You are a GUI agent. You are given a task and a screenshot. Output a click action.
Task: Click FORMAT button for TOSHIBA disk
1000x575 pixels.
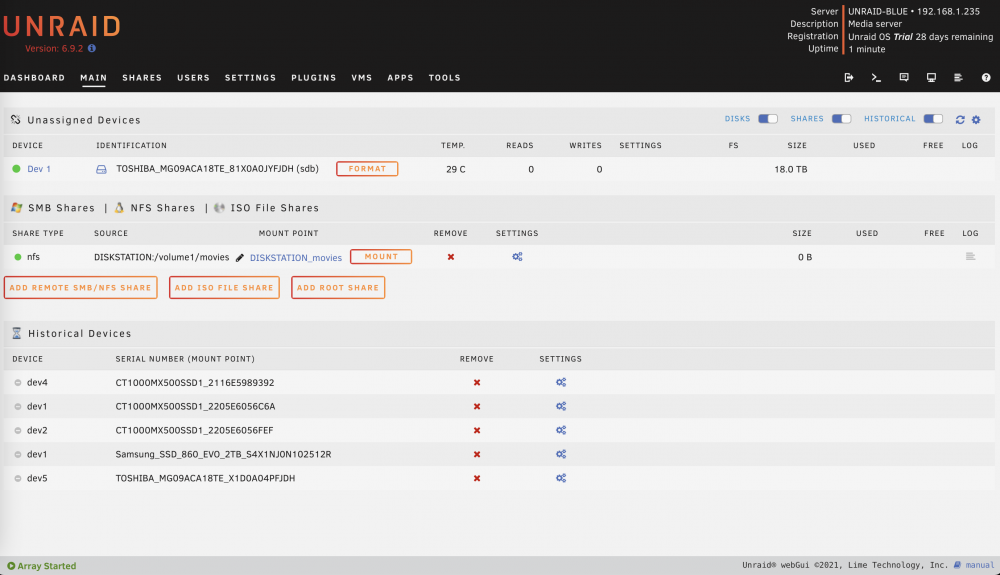click(x=367, y=169)
